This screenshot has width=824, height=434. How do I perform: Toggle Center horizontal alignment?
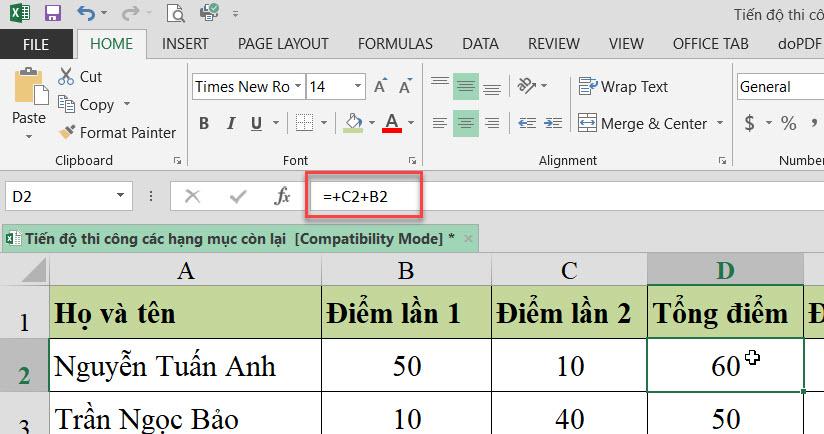tap(466, 123)
